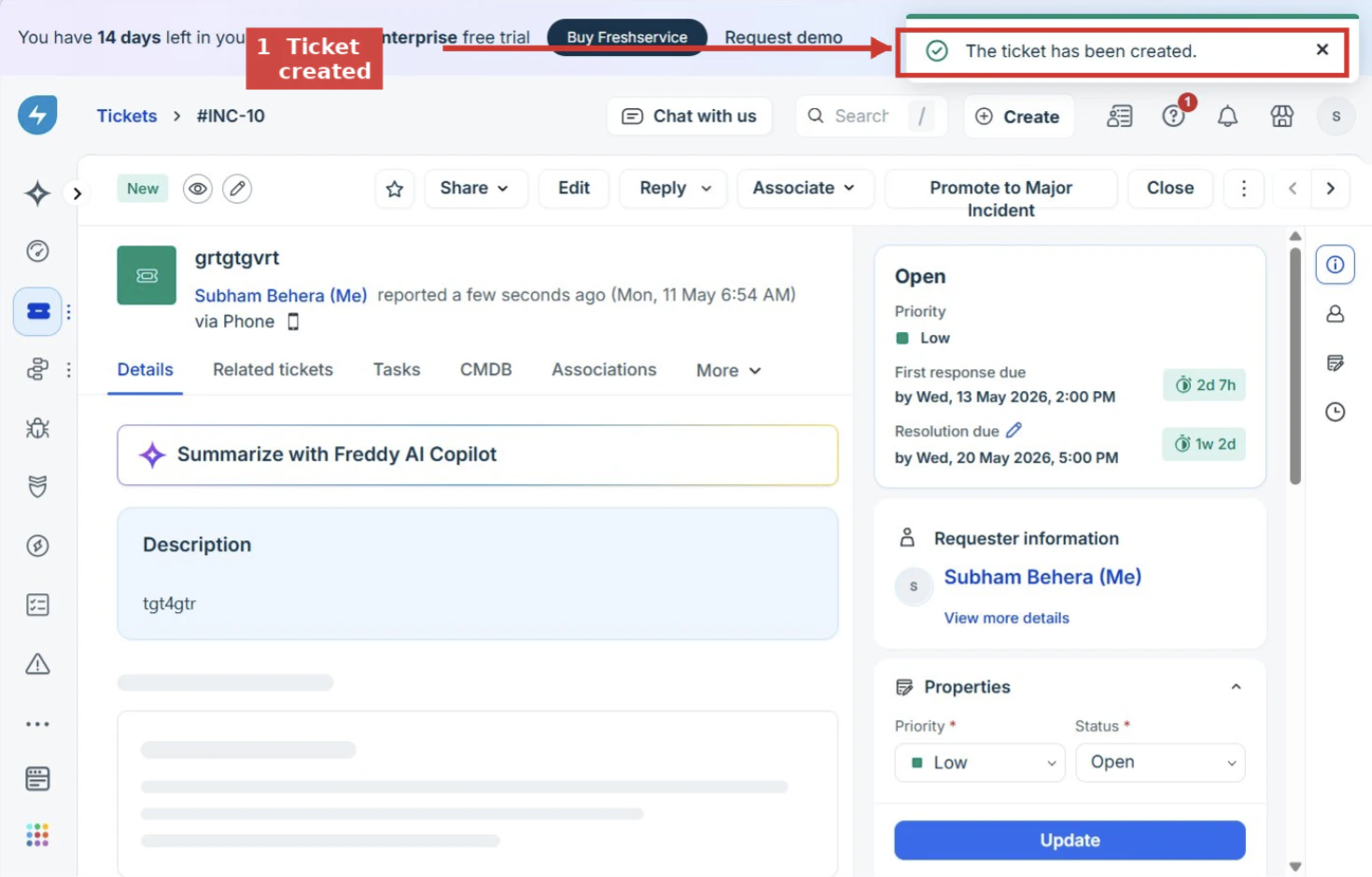Go to next ticket arrow

(1331, 188)
